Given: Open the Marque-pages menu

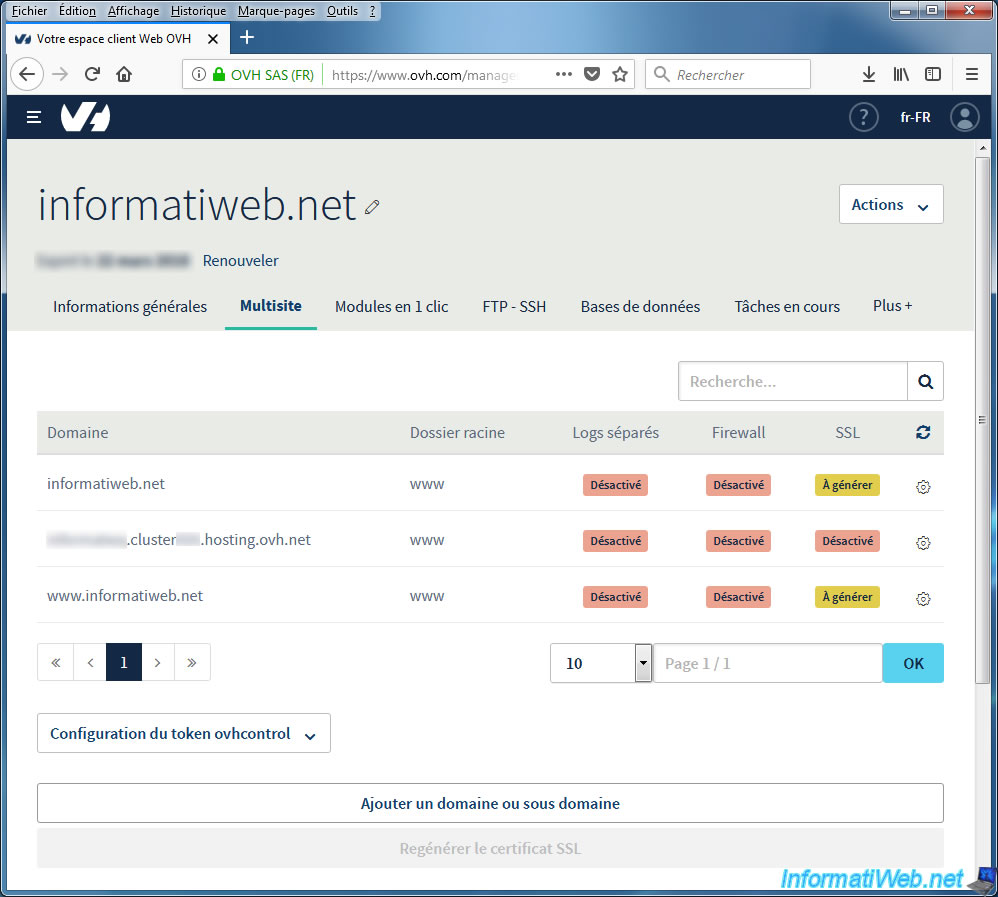Looking at the screenshot, I should click(x=276, y=11).
